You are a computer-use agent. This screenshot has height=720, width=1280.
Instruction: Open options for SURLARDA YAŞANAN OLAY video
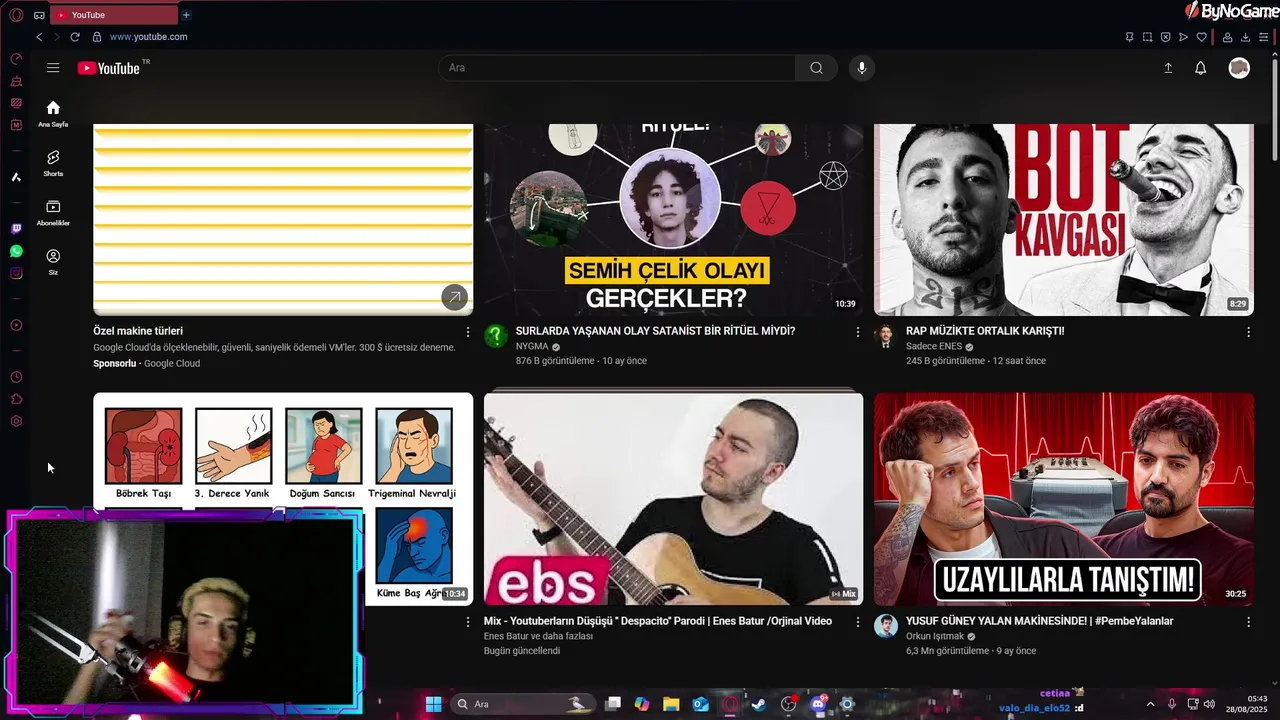click(857, 332)
